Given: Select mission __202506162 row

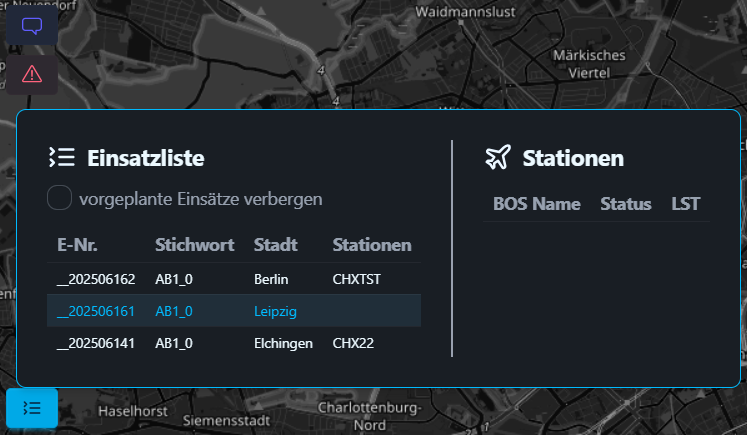Looking at the screenshot, I should pyautogui.click(x=234, y=279).
